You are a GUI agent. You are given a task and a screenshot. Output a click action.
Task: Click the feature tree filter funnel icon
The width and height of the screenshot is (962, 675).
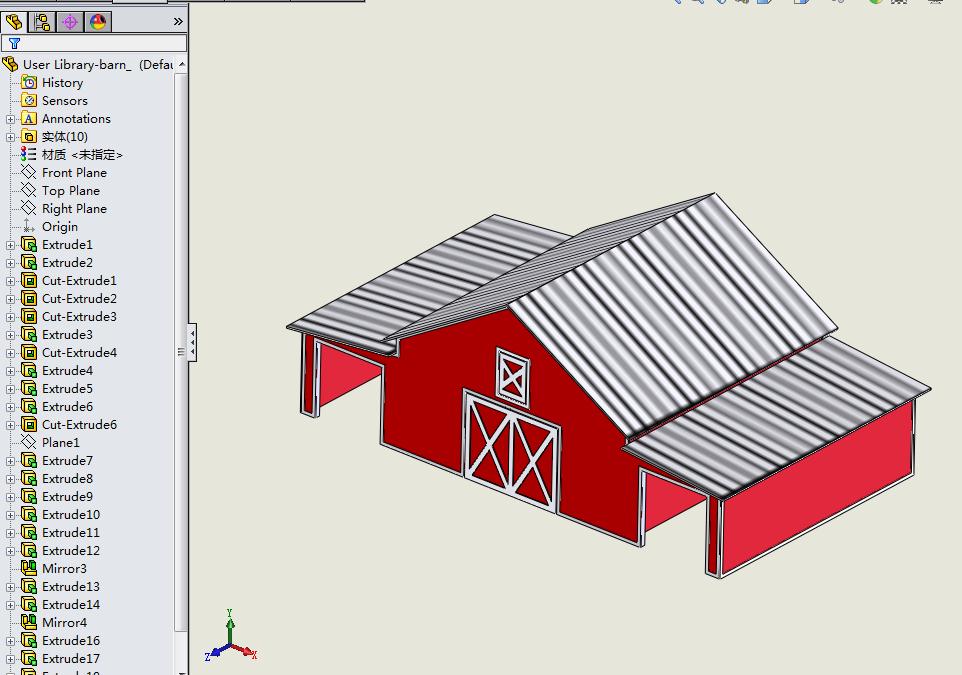tap(14, 43)
